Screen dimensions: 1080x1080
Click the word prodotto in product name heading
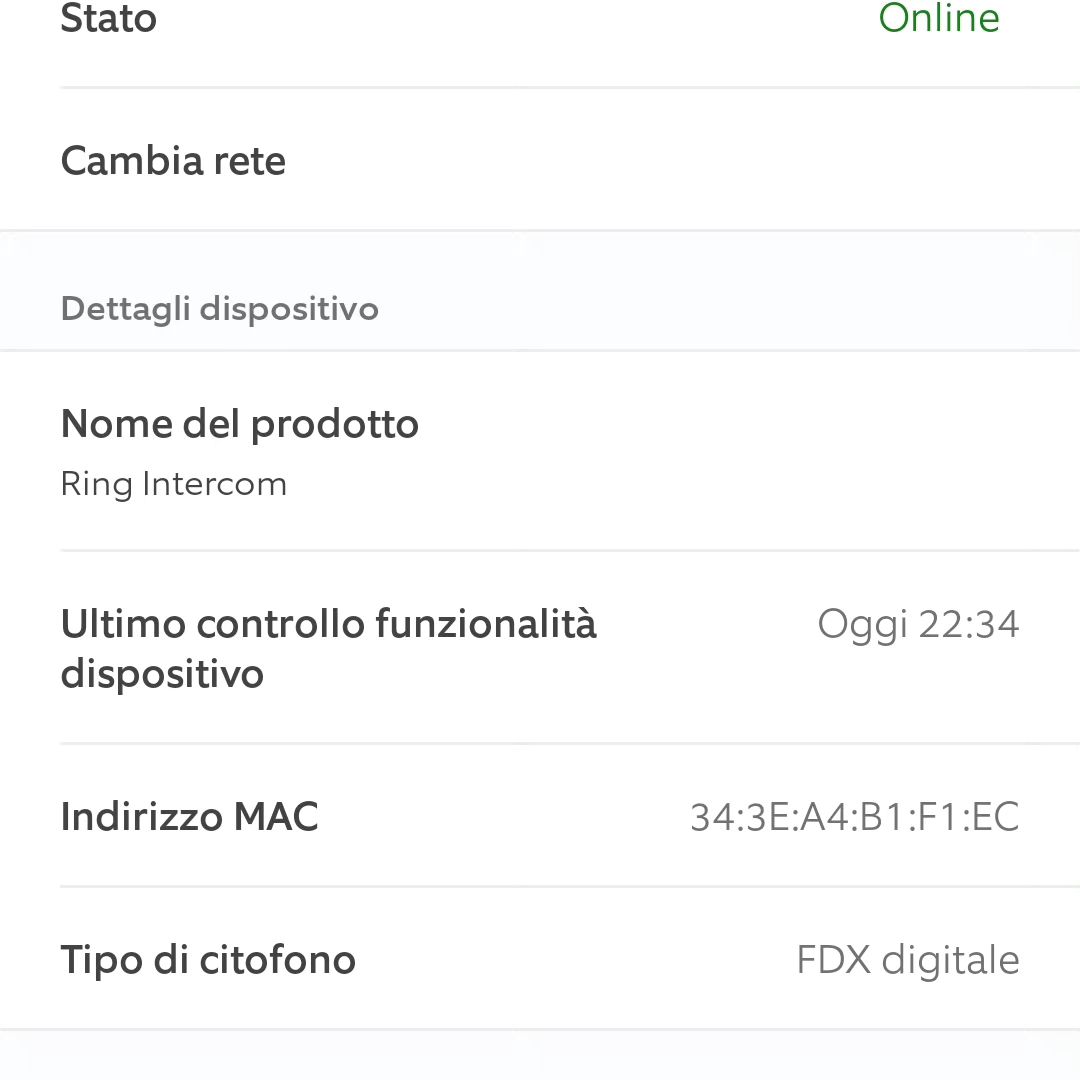[335, 424]
